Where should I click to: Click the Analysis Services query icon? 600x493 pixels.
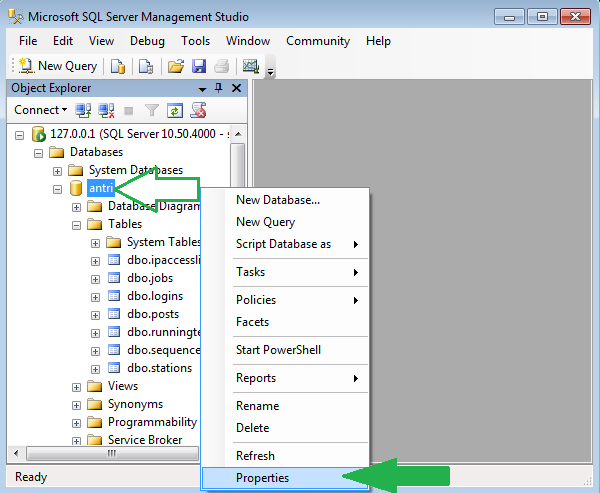tap(146, 66)
